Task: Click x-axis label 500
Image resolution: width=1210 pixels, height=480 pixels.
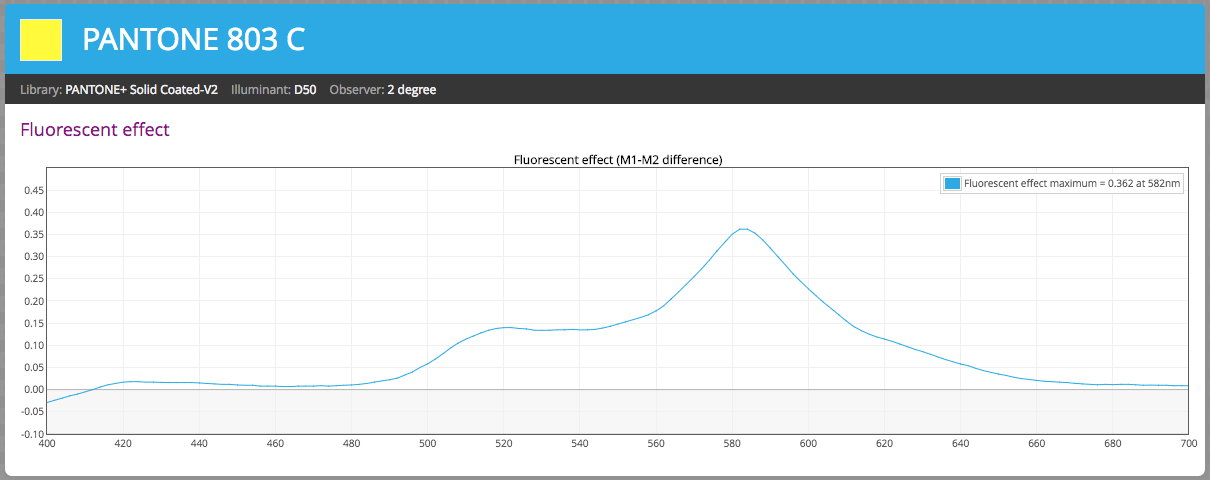Action: click(x=427, y=442)
